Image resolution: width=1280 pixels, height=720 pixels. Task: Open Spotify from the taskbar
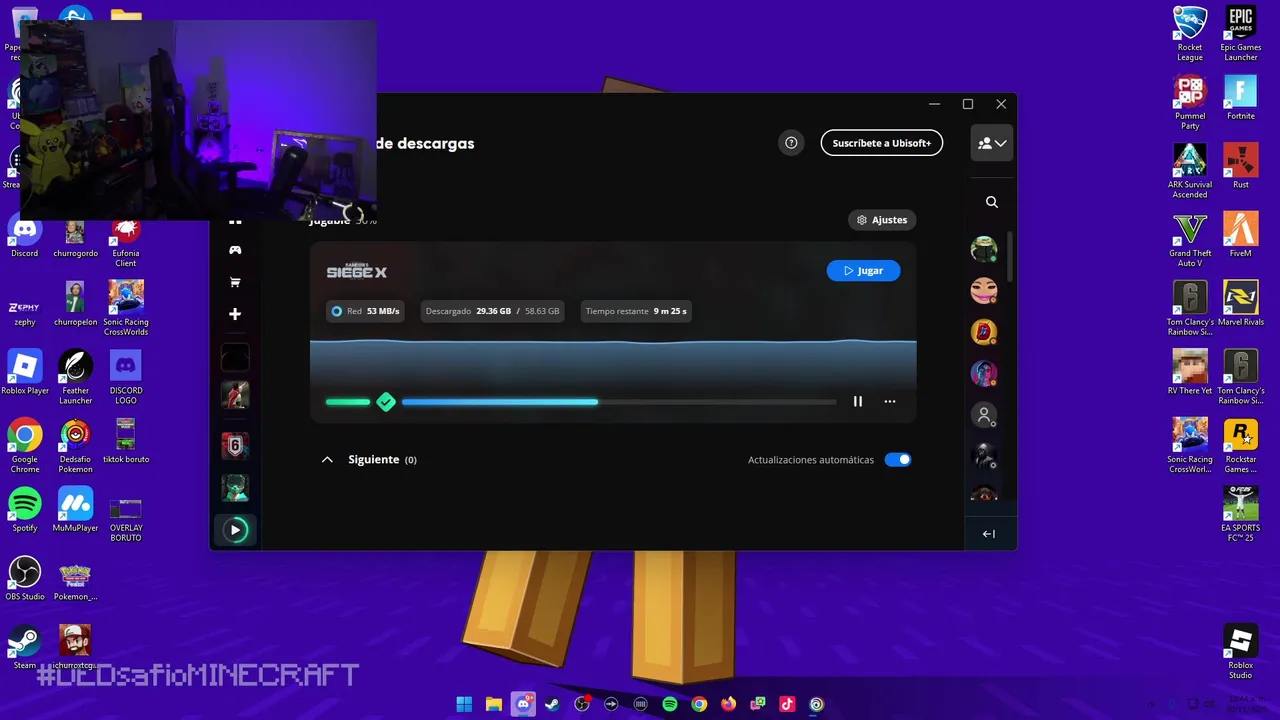(670, 704)
